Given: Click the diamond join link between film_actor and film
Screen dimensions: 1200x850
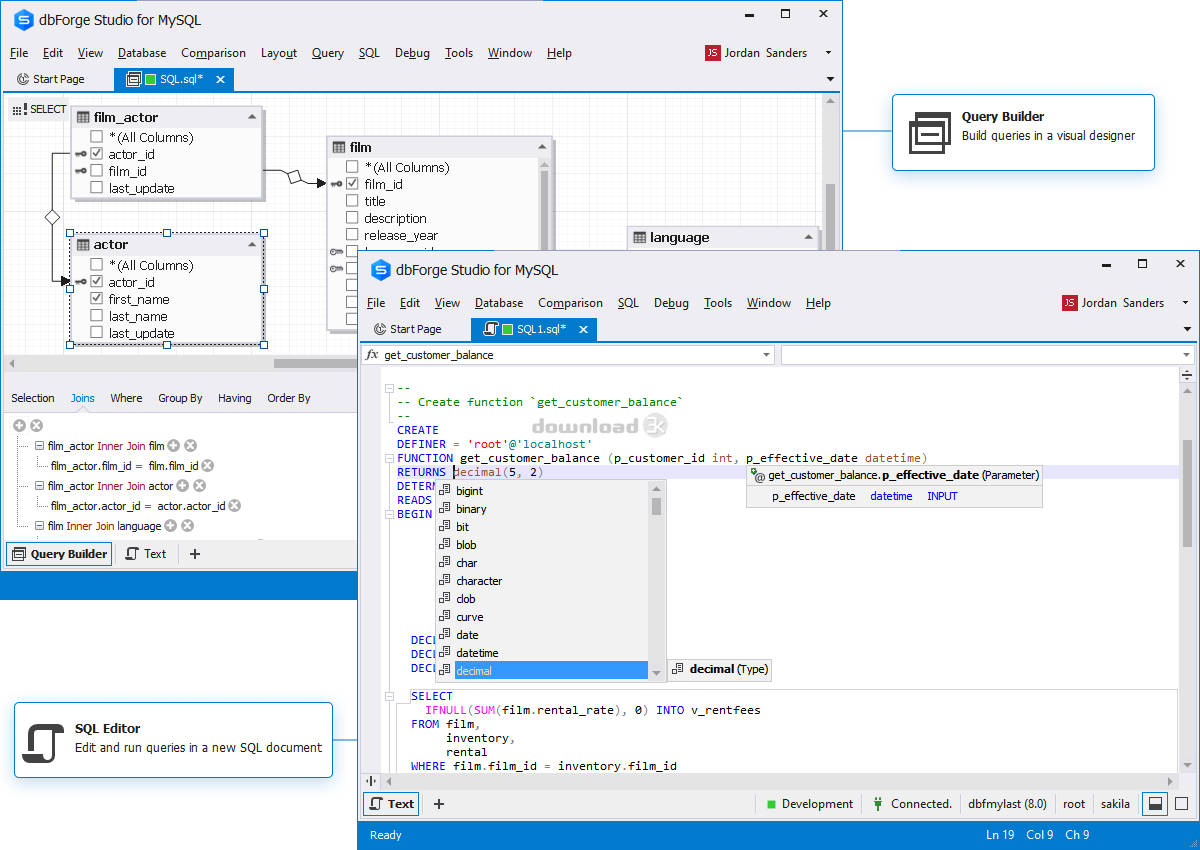Looking at the screenshot, I should (x=293, y=177).
